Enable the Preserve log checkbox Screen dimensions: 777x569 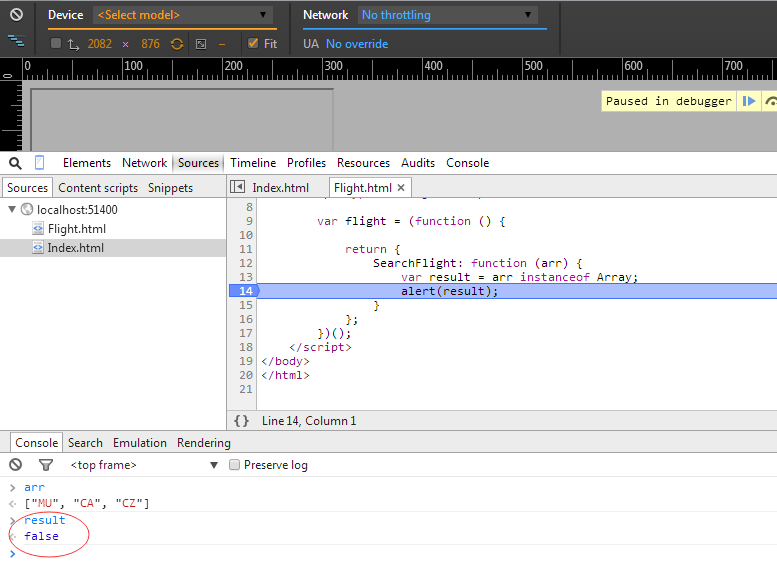coord(234,464)
